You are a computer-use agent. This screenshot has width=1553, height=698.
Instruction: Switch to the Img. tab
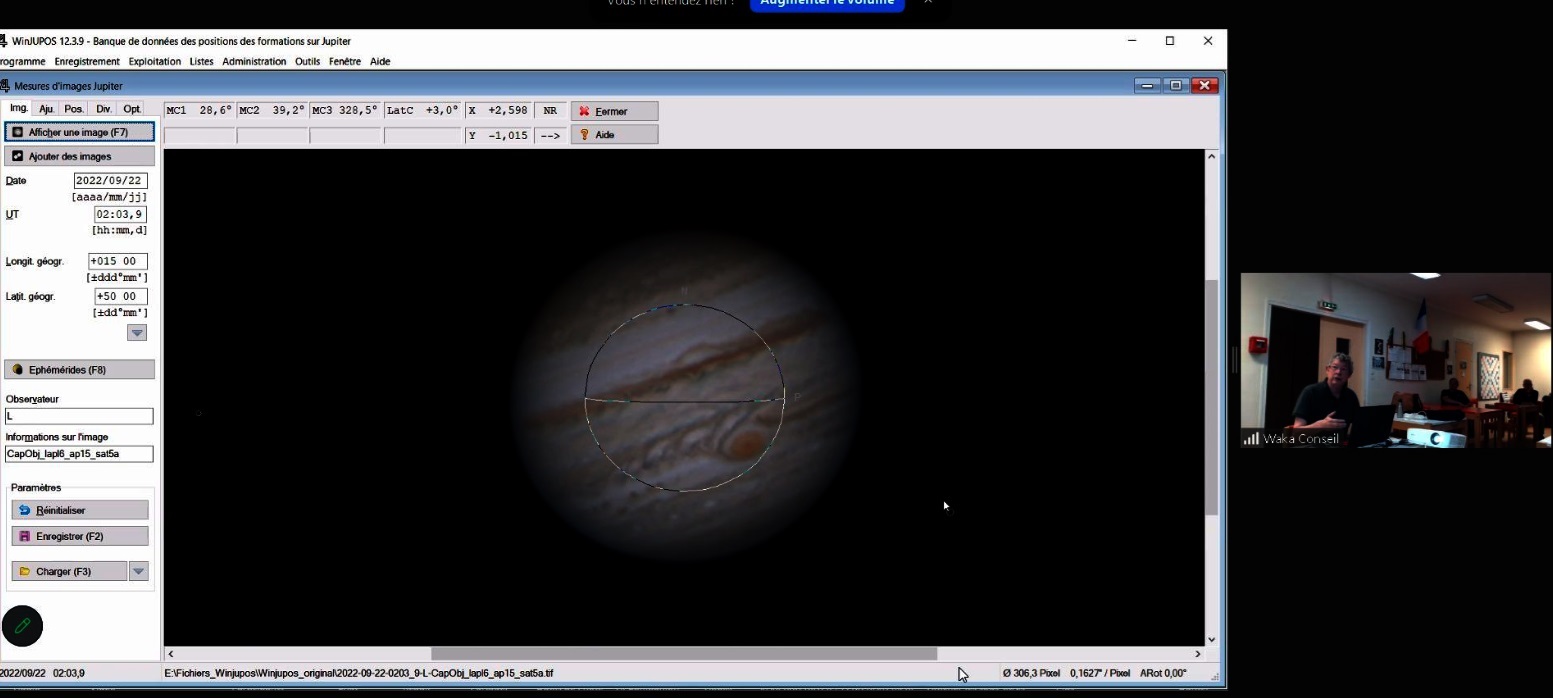pyautogui.click(x=18, y=108)
